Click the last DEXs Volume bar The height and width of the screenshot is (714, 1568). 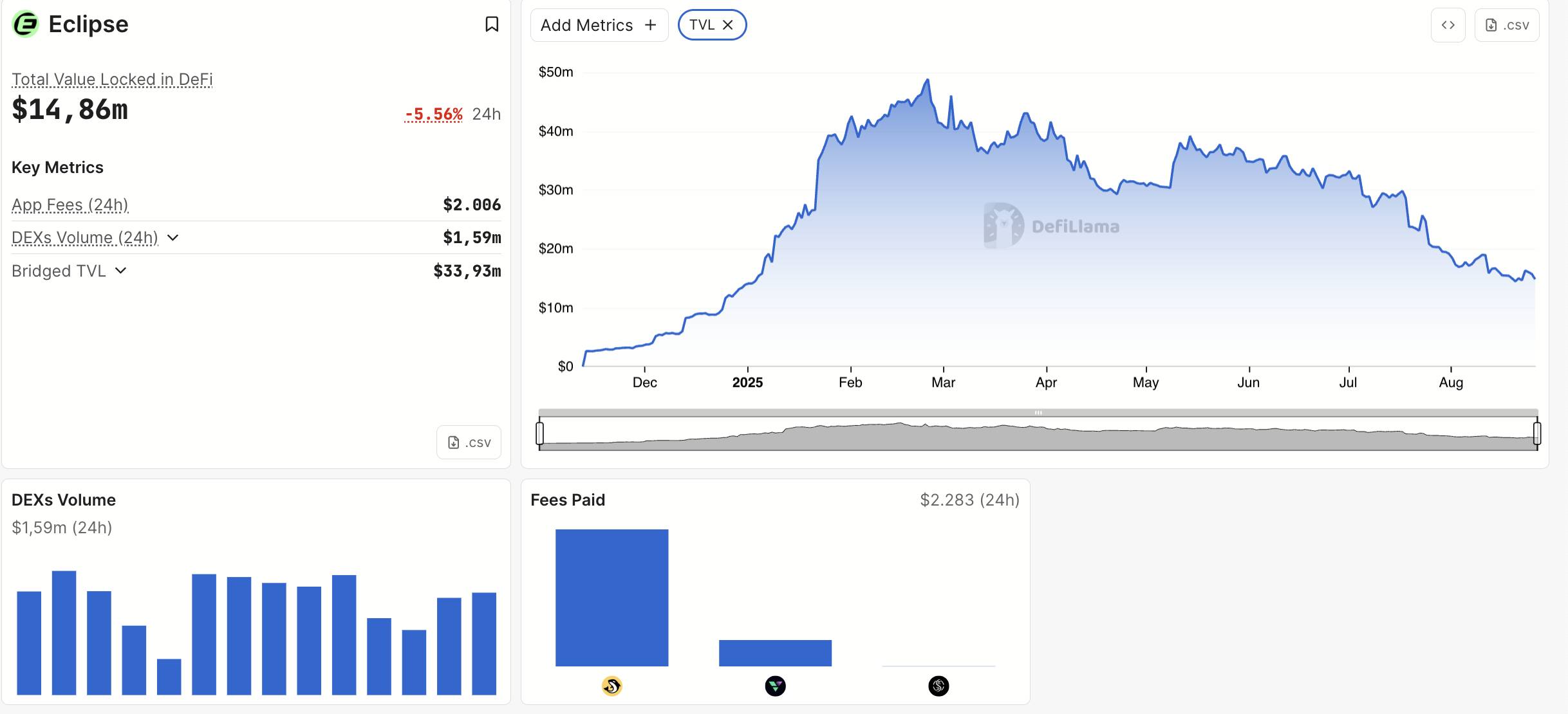pos(484,643)
